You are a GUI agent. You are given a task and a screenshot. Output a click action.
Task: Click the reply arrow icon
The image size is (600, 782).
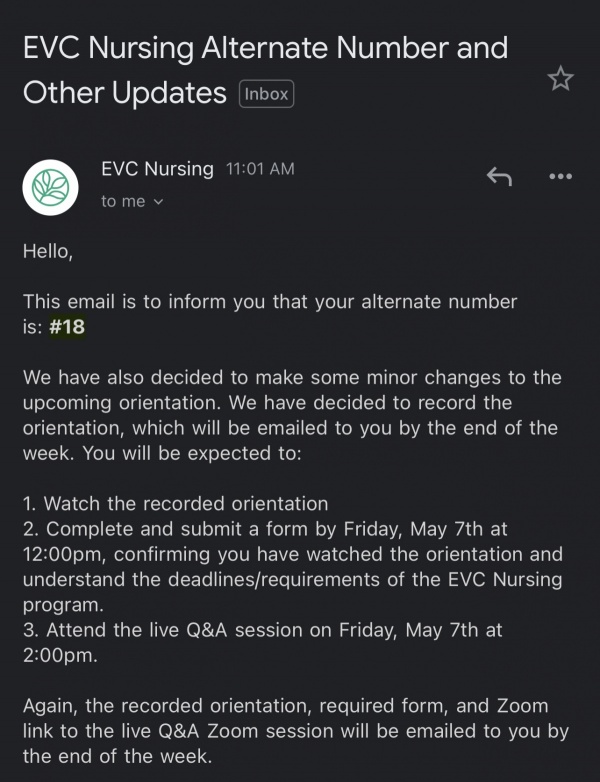point(499,177)
